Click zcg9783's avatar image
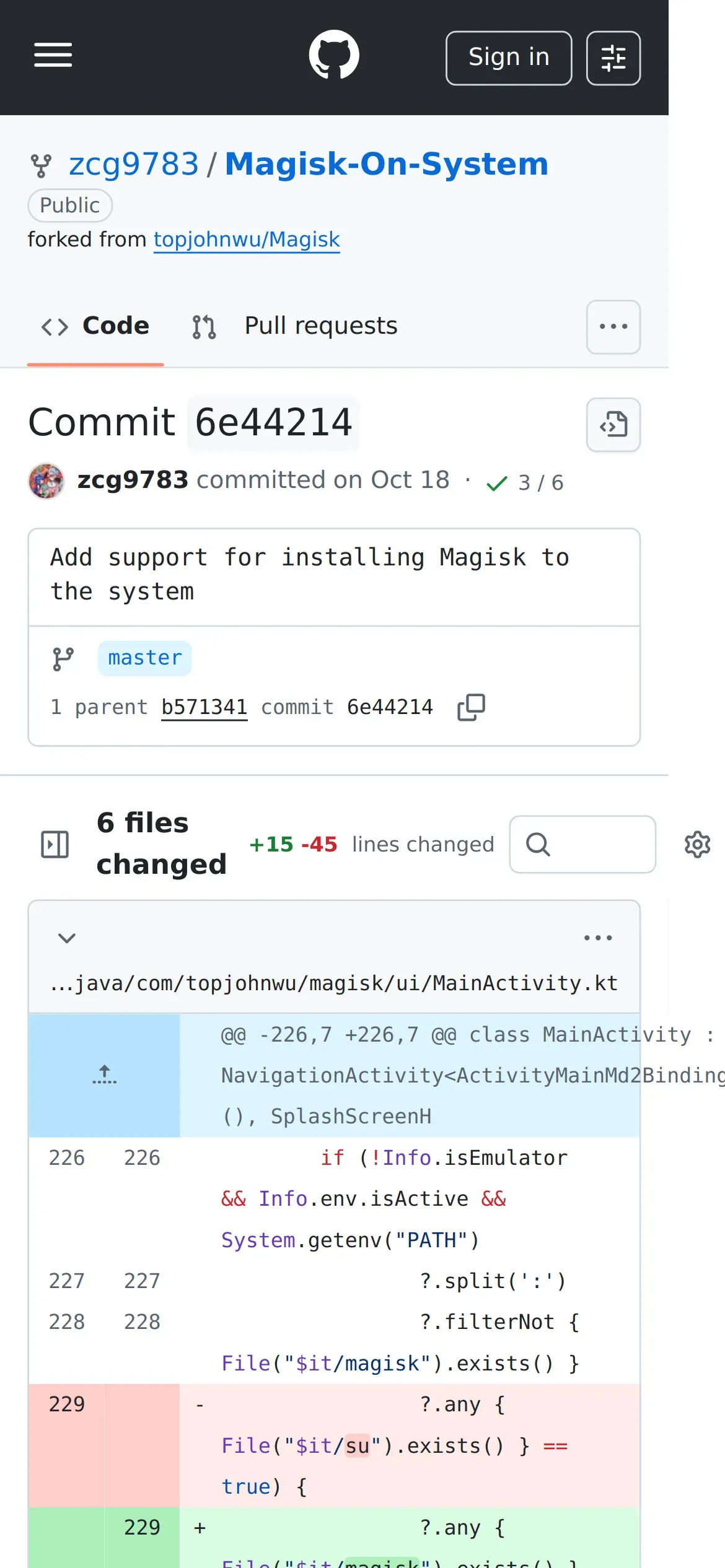725x1568 pixels. pos(46,481)
